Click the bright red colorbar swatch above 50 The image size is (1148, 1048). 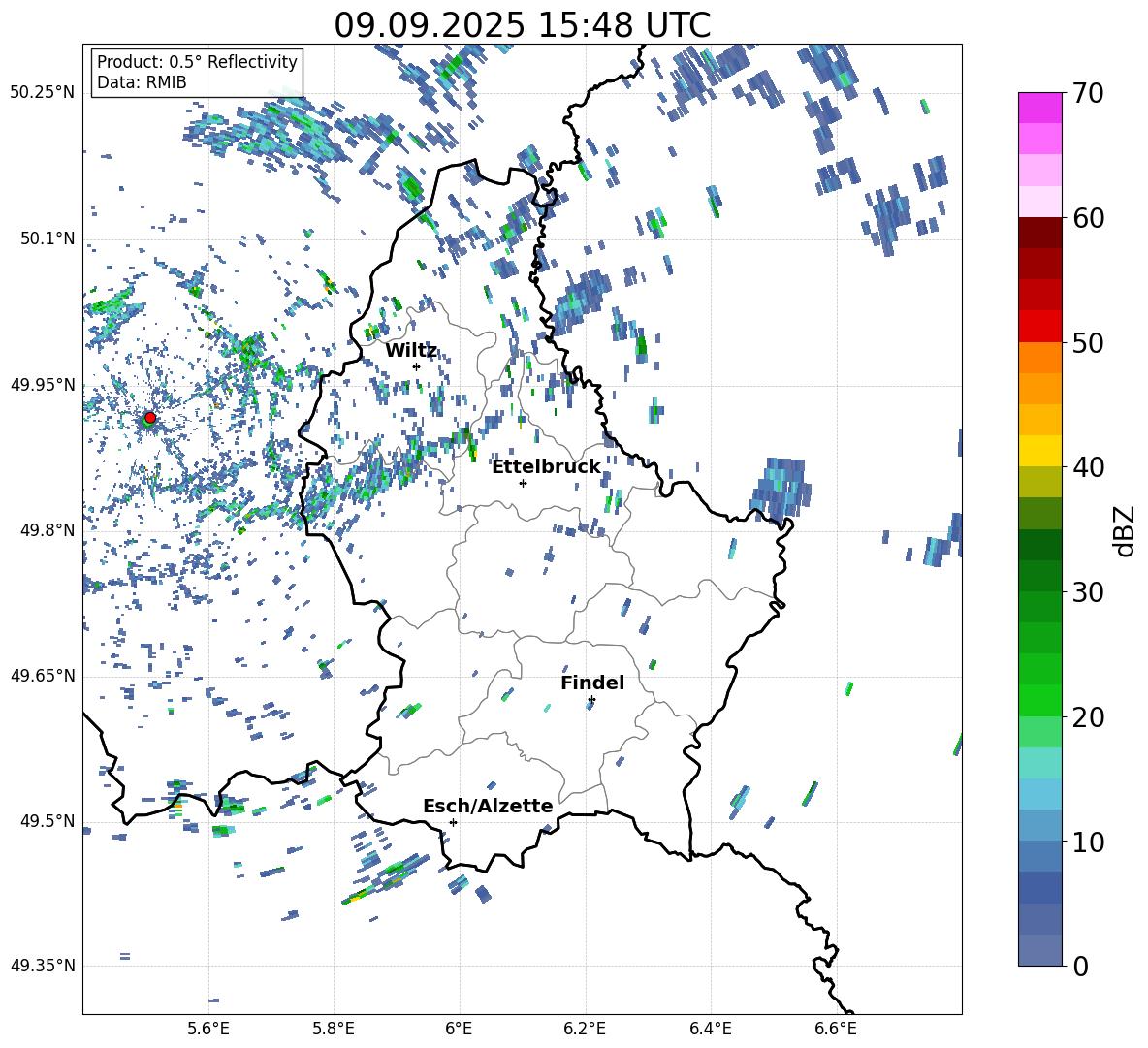coord(1039,327)
